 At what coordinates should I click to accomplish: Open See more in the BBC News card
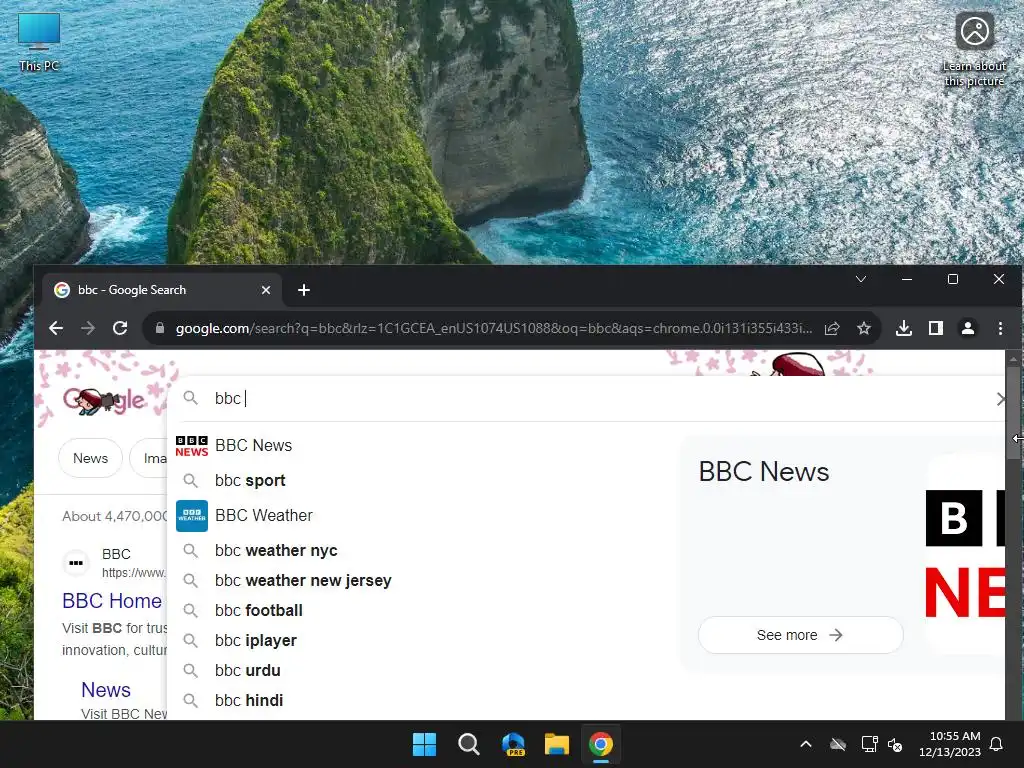[x=801, y=635]
